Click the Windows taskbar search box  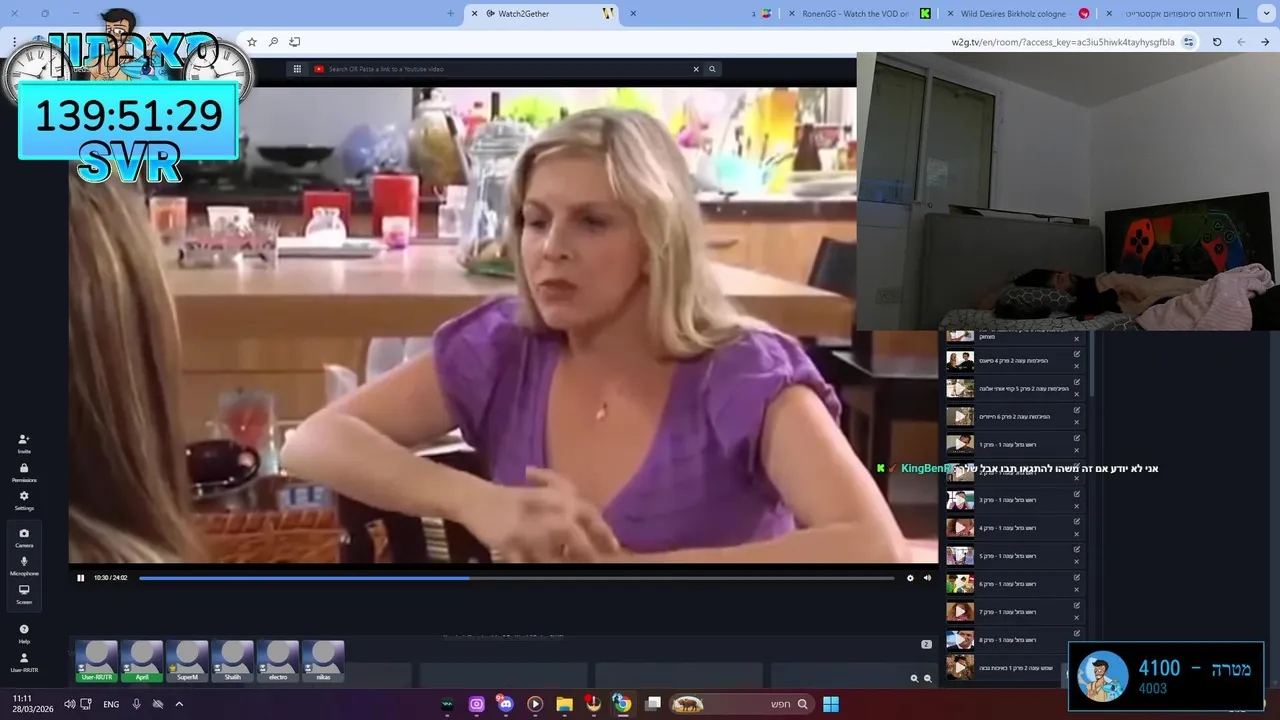pyautogui.click(x=740, y=704)
